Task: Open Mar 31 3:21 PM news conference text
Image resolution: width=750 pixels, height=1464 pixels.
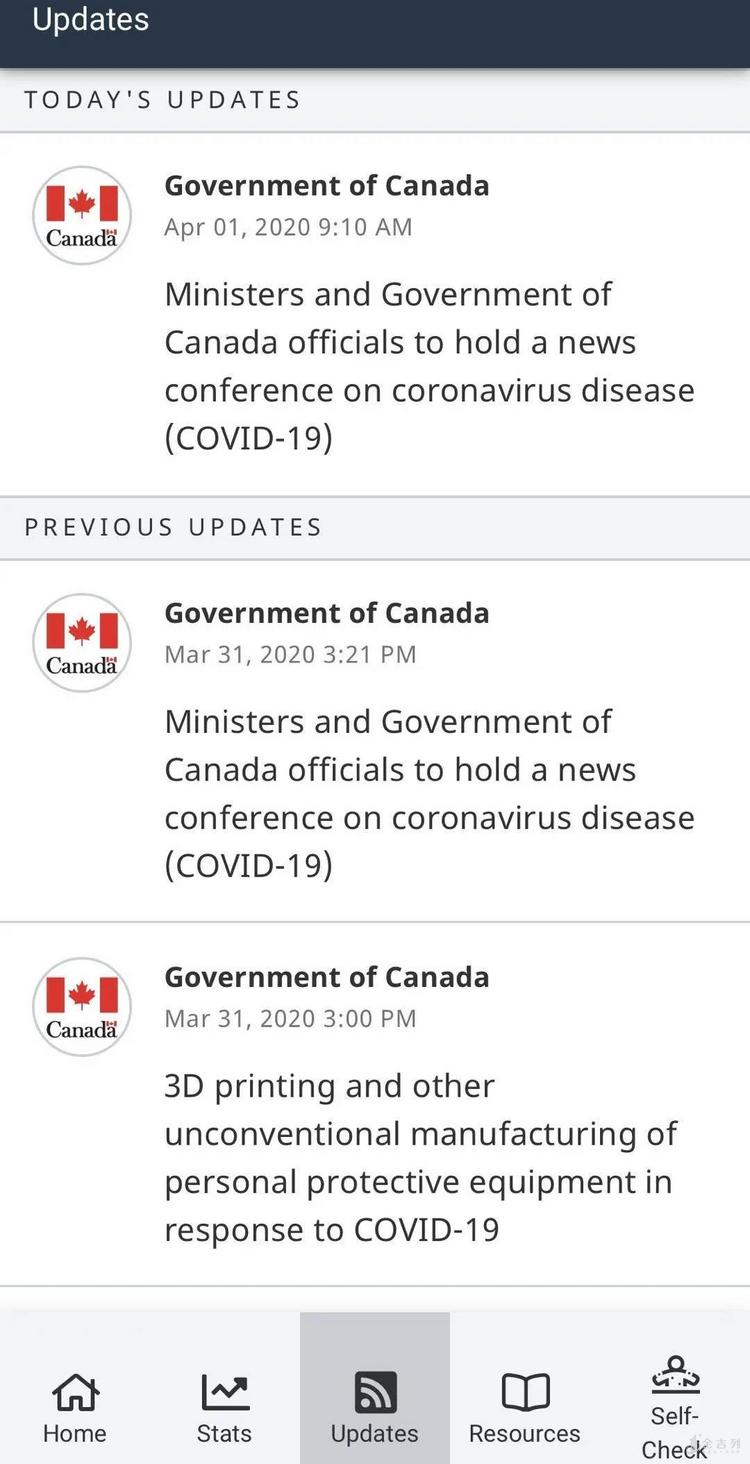Action: (429, 793)
